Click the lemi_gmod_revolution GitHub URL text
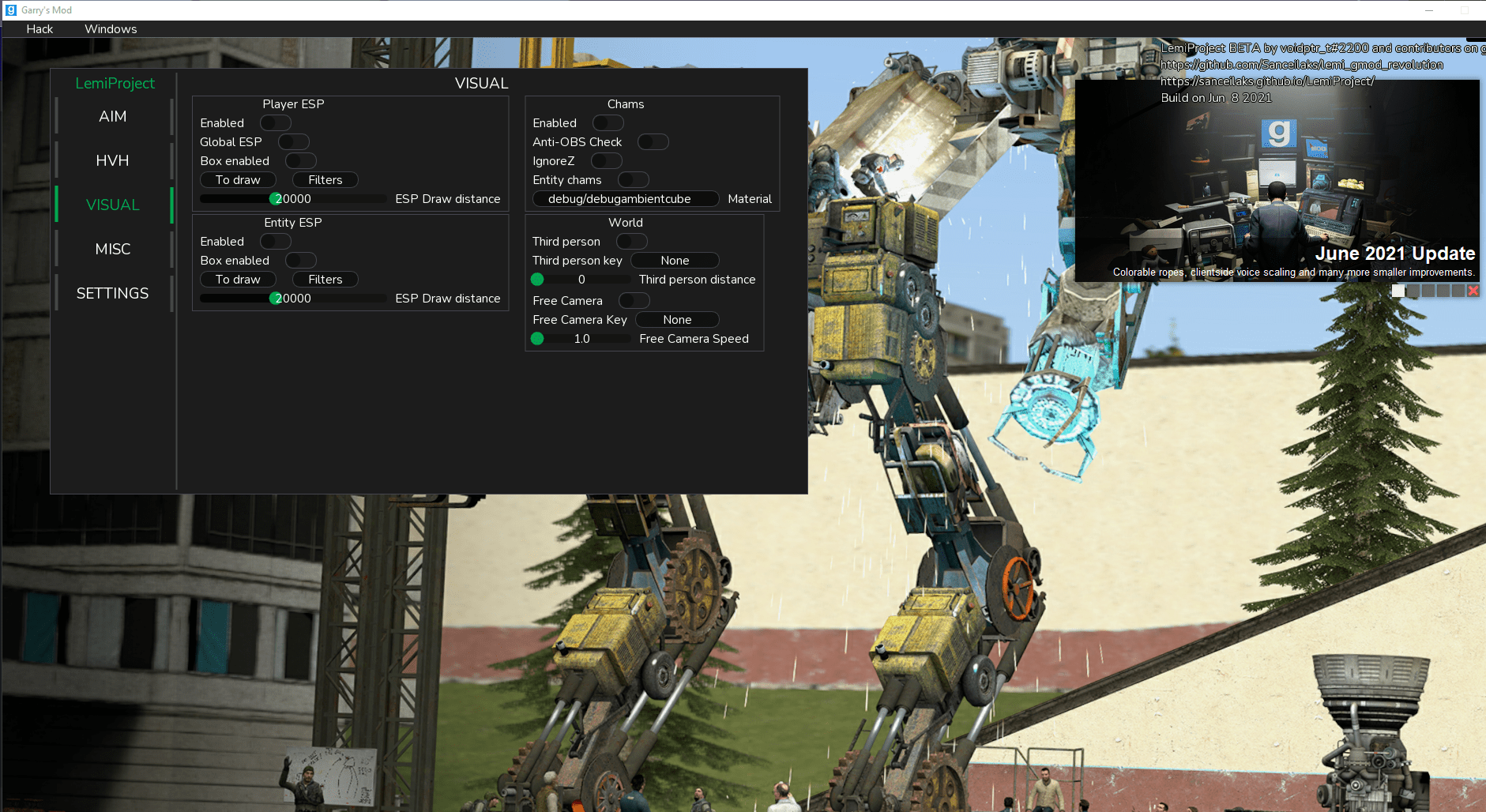This screenshot has width=1486, height=812. pos(1302,65)
